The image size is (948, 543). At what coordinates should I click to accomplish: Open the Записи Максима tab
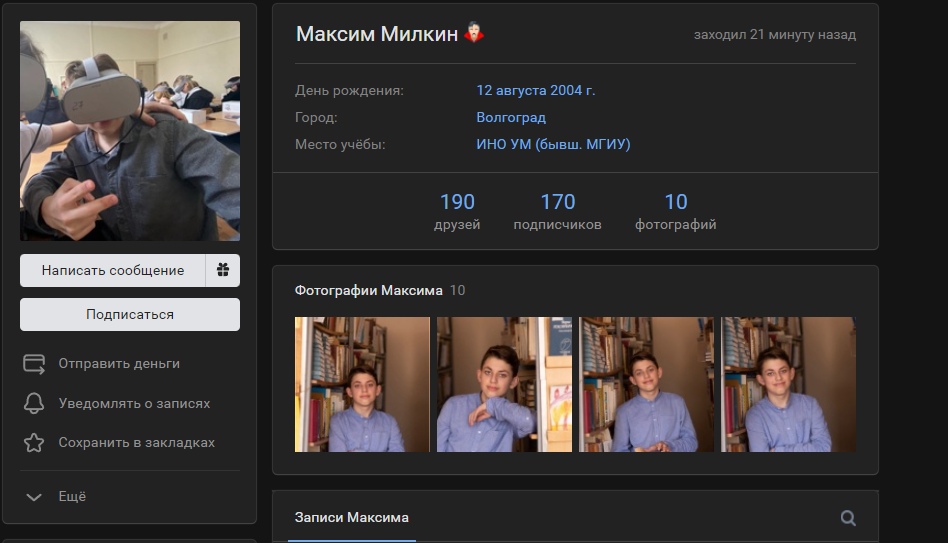click(x=351, y=518)
